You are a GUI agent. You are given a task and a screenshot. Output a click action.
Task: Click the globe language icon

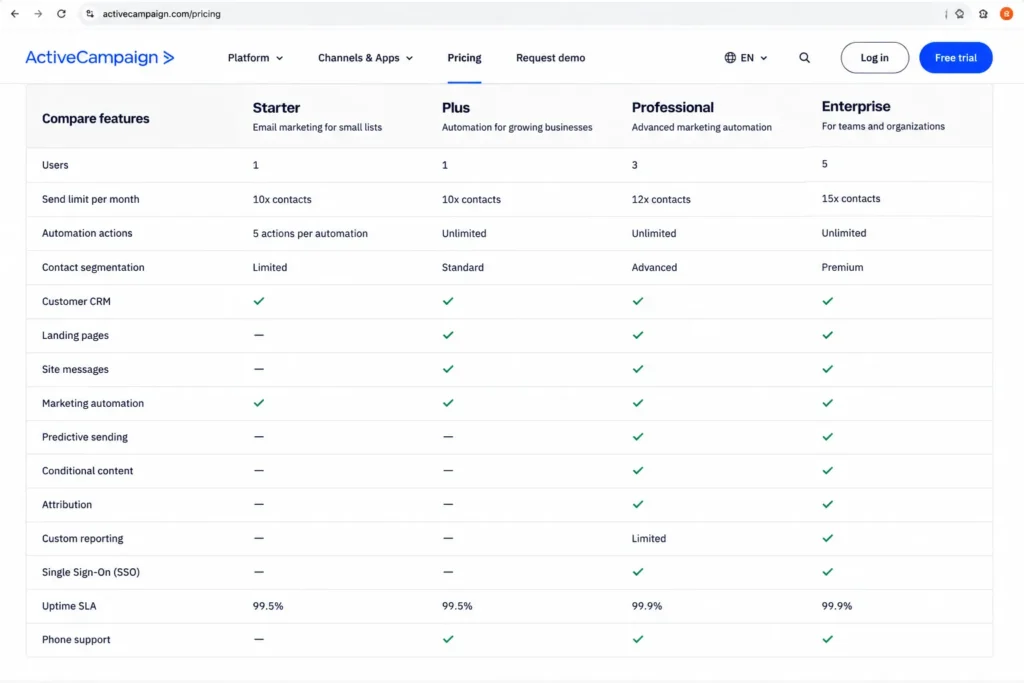coord(730,57)
